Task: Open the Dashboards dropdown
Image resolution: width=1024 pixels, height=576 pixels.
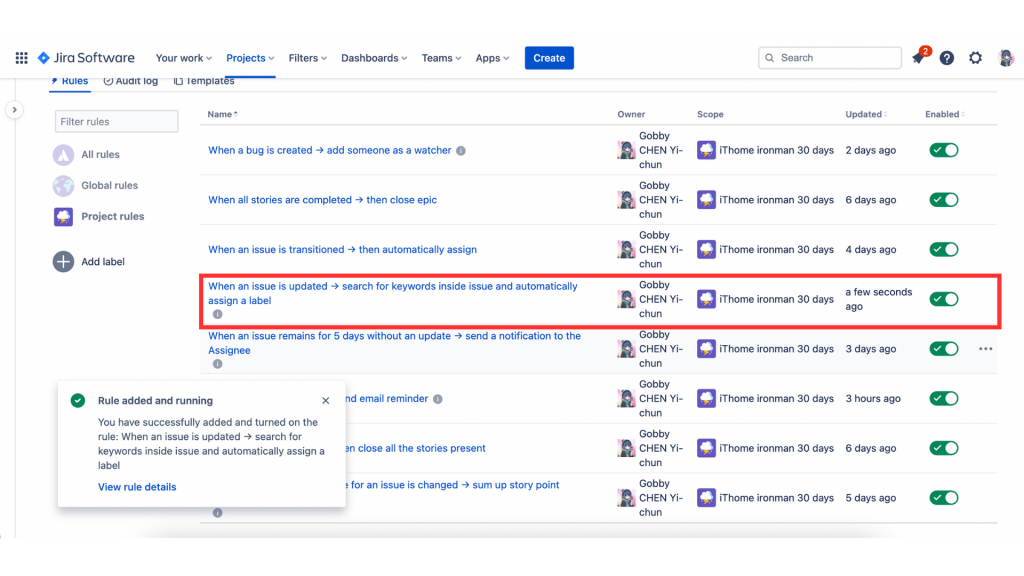Action: tap(374, 58)
